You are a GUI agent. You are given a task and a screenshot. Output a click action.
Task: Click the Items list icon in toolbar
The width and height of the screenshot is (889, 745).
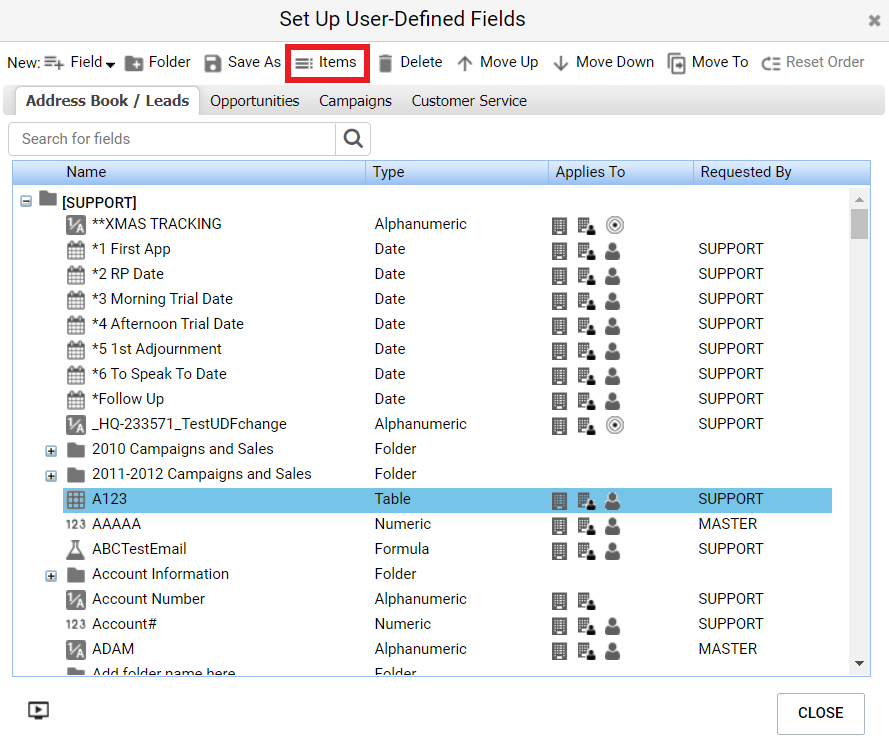coord(304,63)
